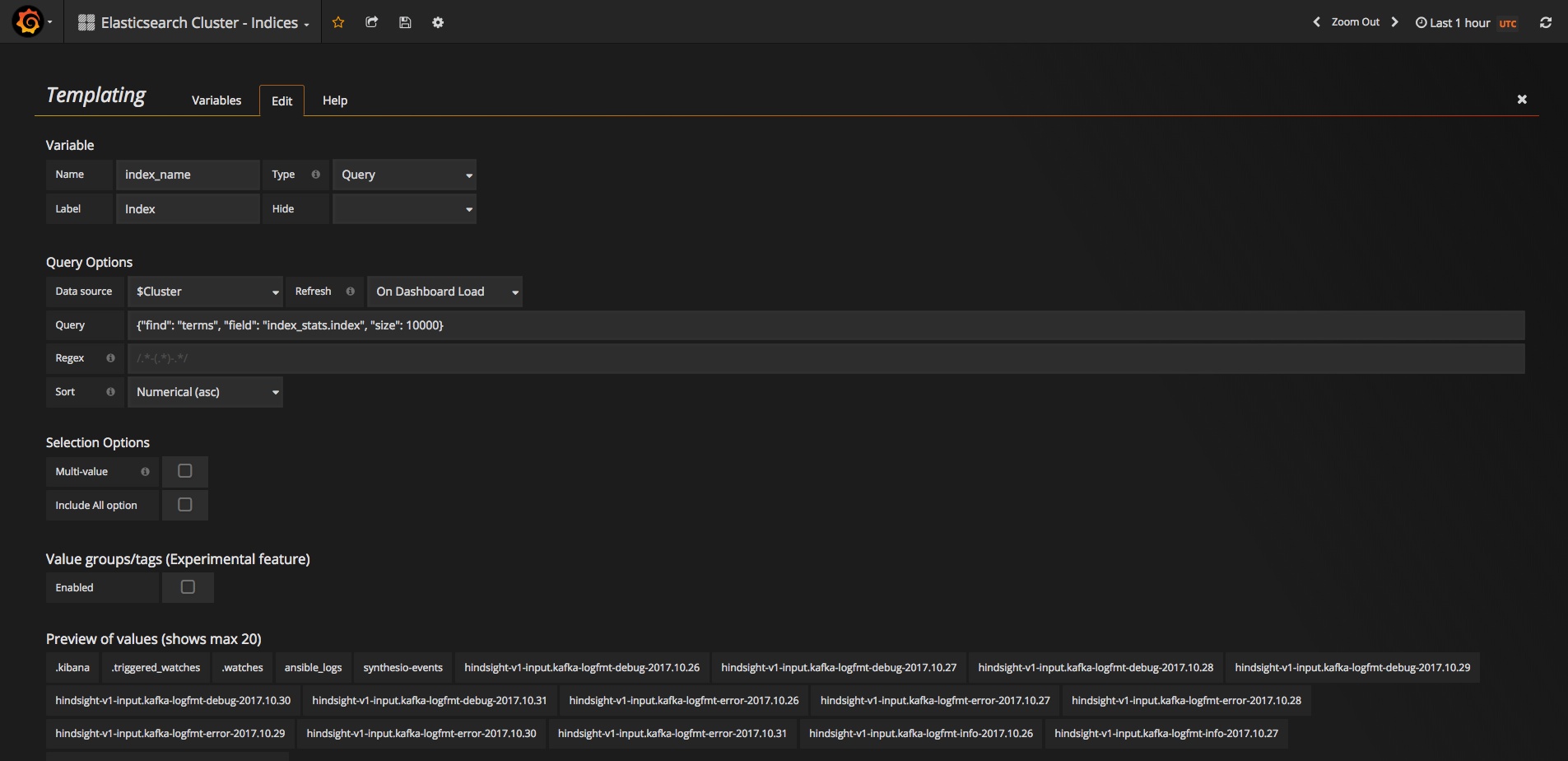This screenshot has height=761, width=1568.
Task: Open the Data source dropdown showing $Cluster
Action: pos(205,292)
